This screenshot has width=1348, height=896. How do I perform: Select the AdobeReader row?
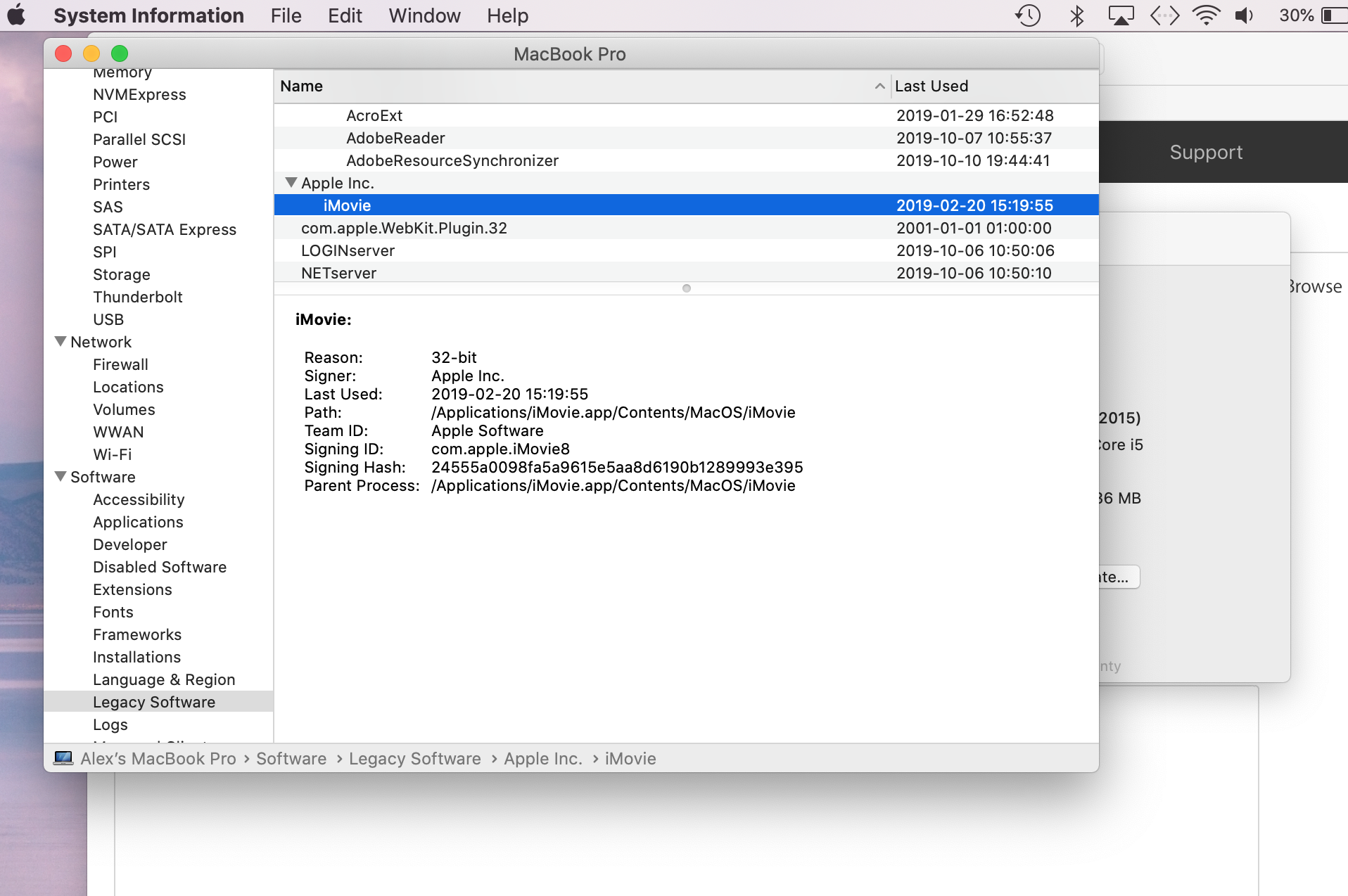686,138
